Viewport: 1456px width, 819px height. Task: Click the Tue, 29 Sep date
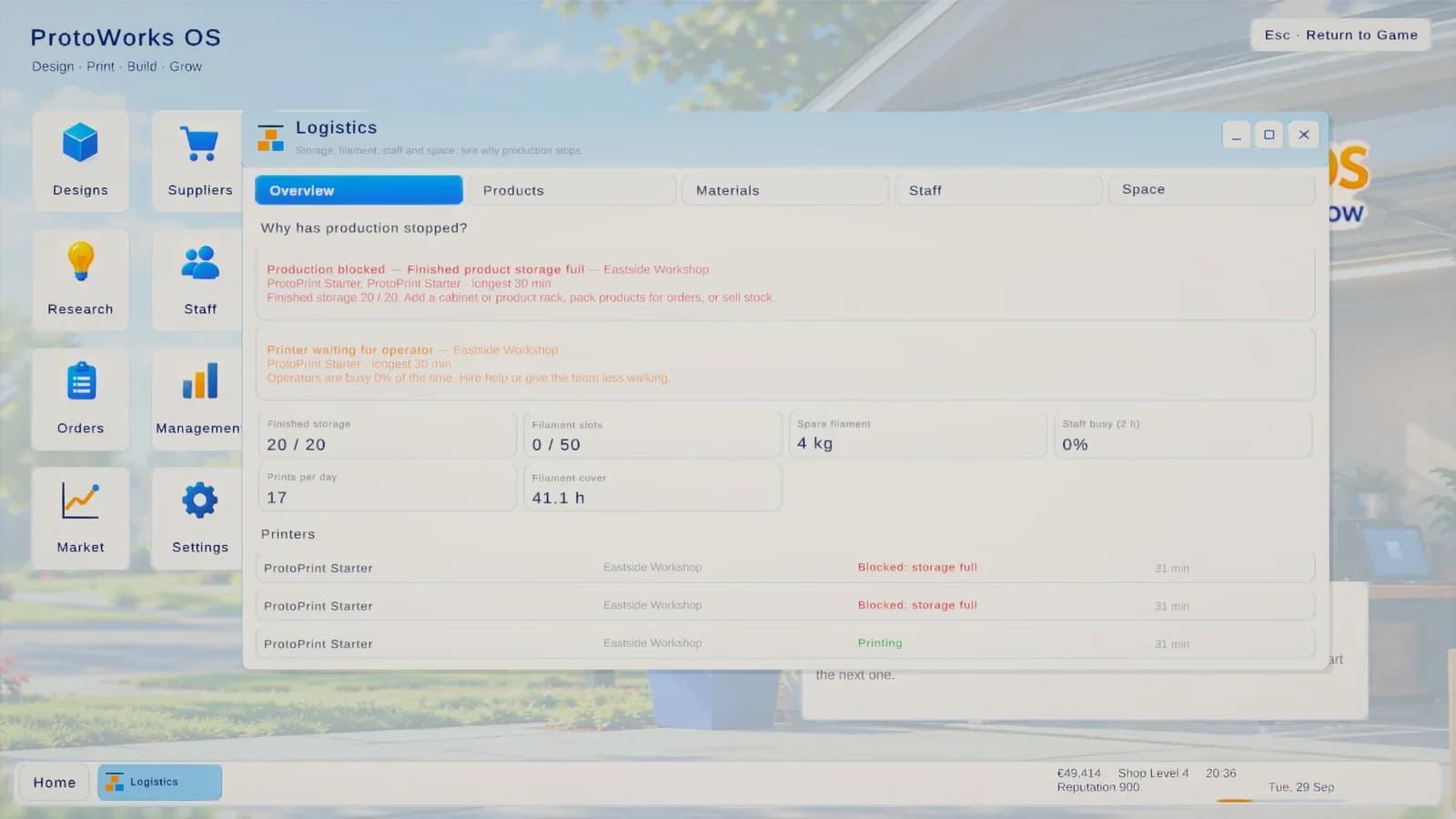pos(1301,787)
